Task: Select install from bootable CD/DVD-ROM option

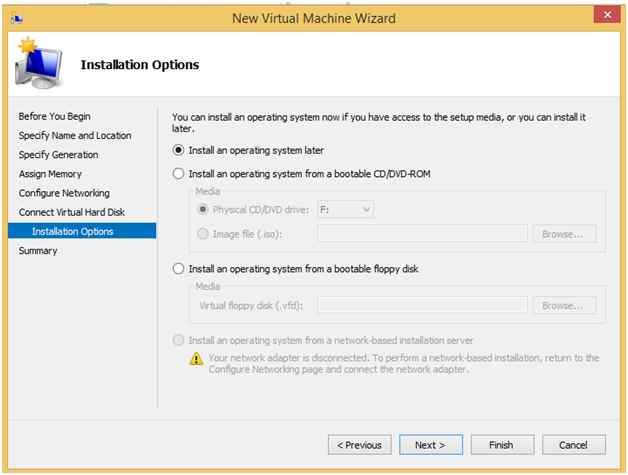Action: coord(179,173)
